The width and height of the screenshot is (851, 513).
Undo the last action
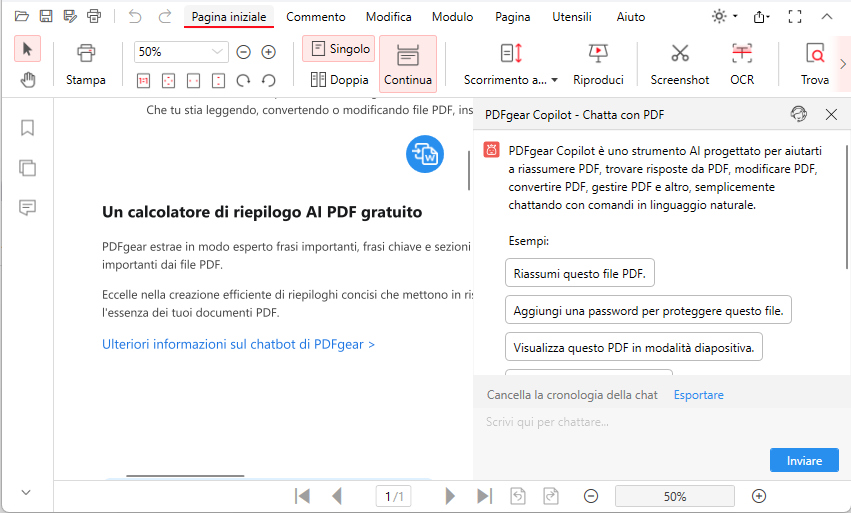tap(135, 17)
